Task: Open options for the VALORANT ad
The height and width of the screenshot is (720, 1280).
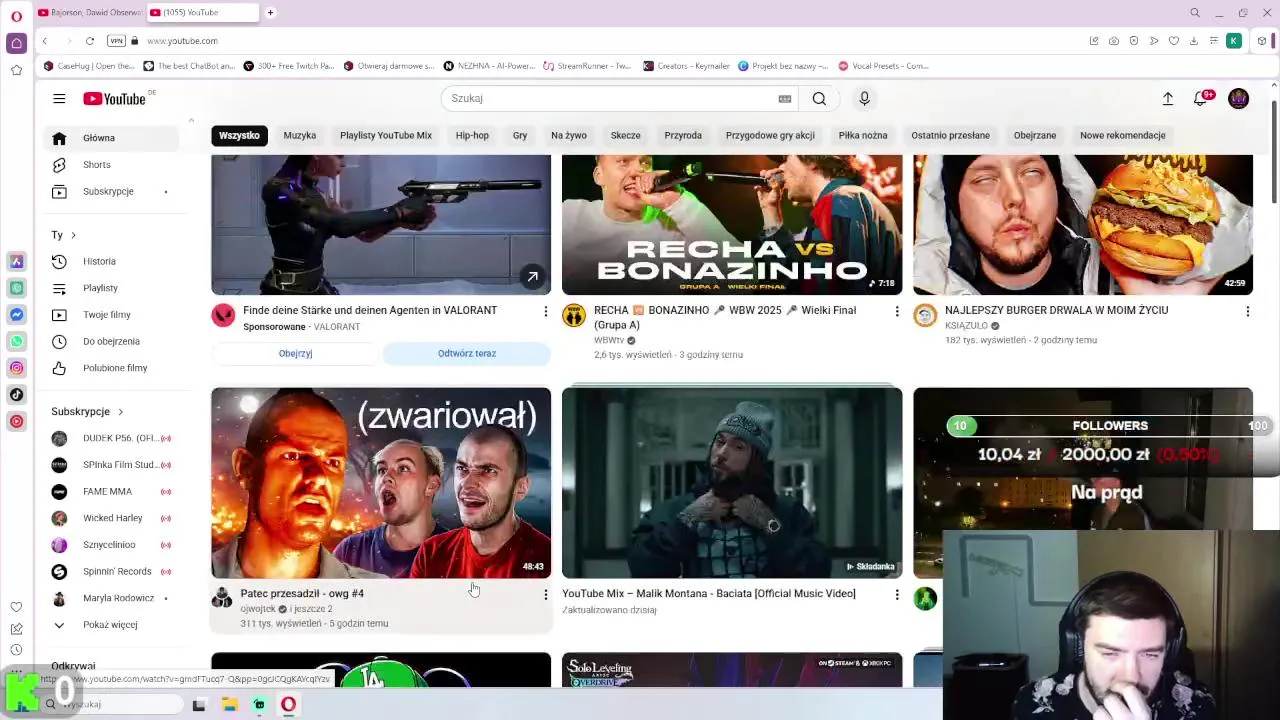Action: tap(545, 312)
